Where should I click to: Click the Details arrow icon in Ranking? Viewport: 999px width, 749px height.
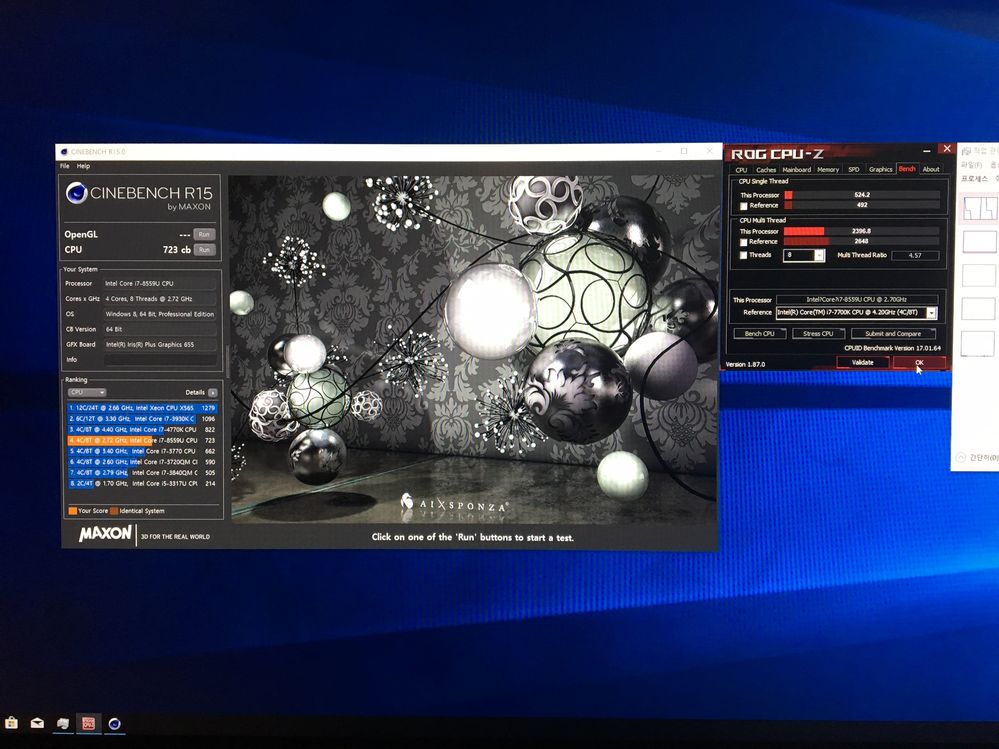click(x=212, y=392)
